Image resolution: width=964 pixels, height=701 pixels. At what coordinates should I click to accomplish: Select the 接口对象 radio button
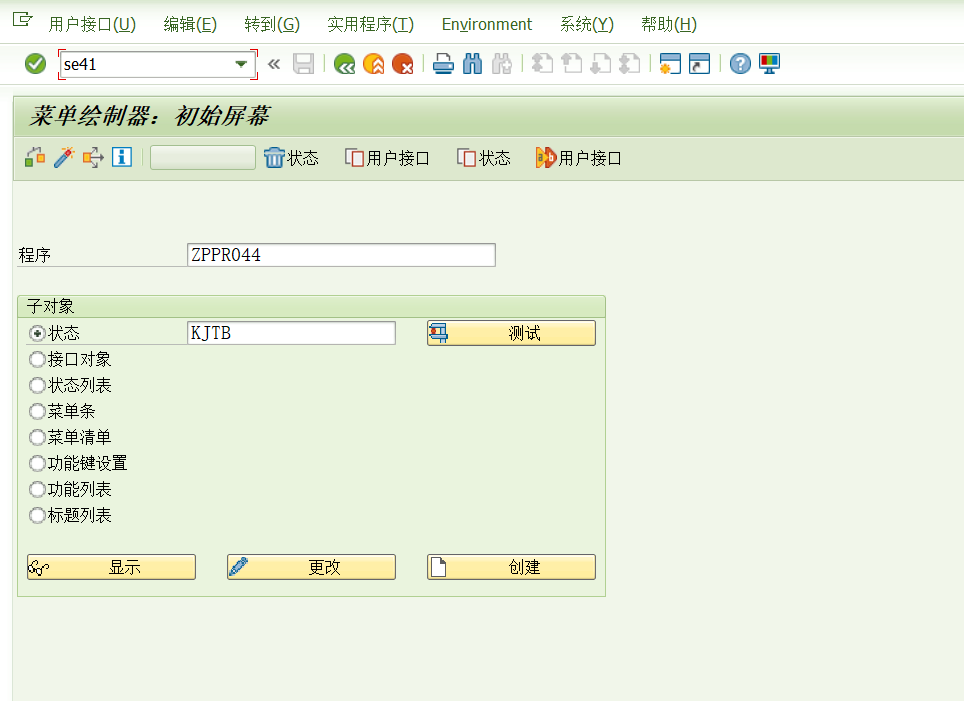tap(36, 359)
